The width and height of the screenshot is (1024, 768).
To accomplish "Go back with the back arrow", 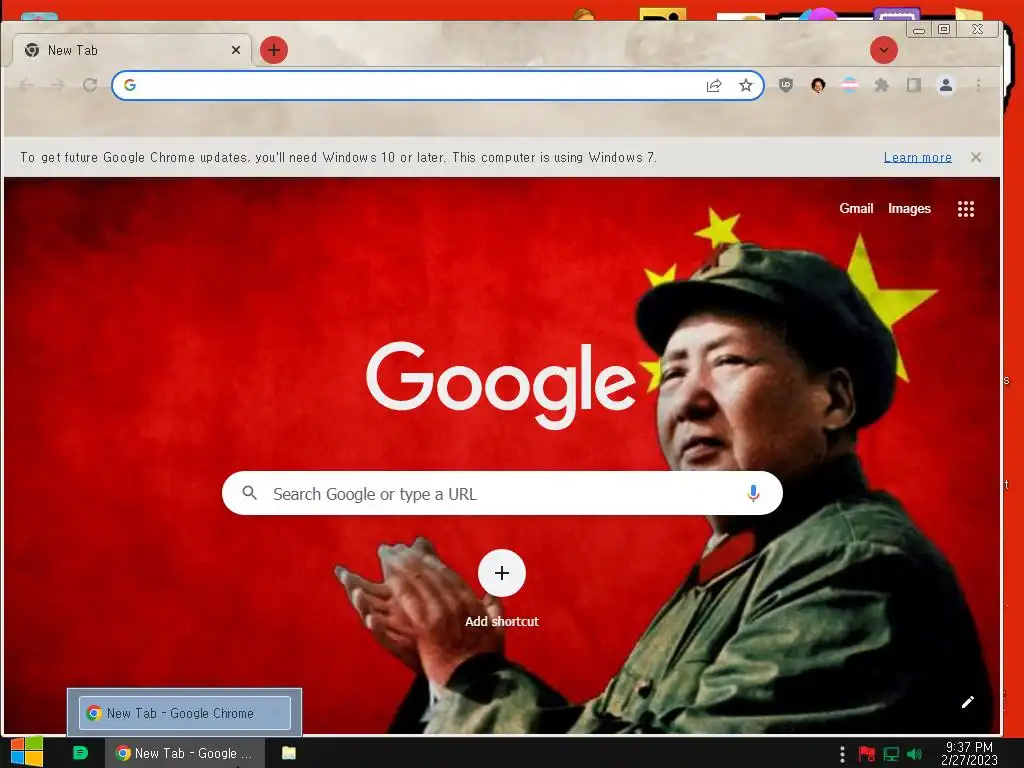I will point(26,85).
